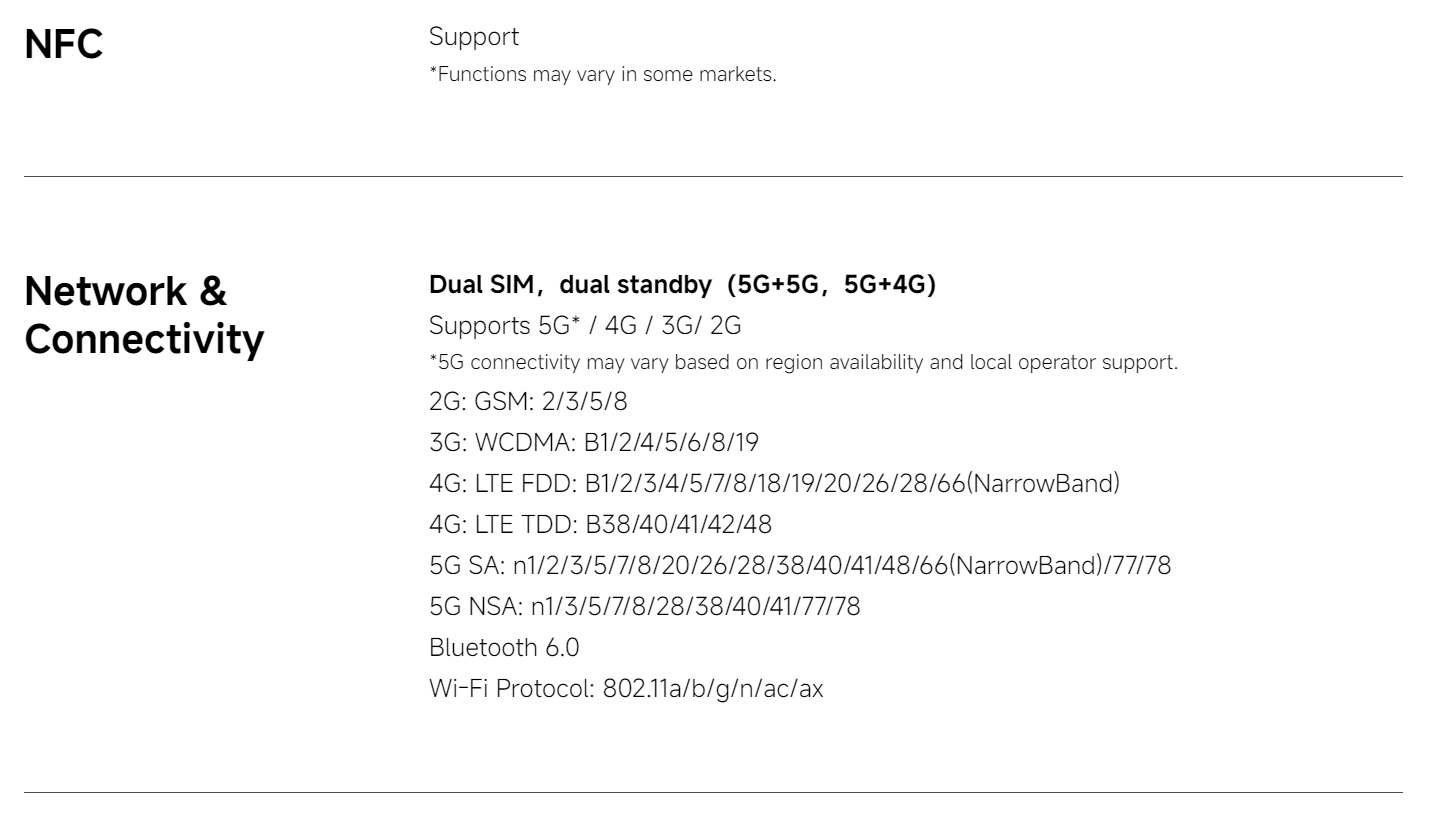Click the divider line below NFC section

click(x=713, y=177)
